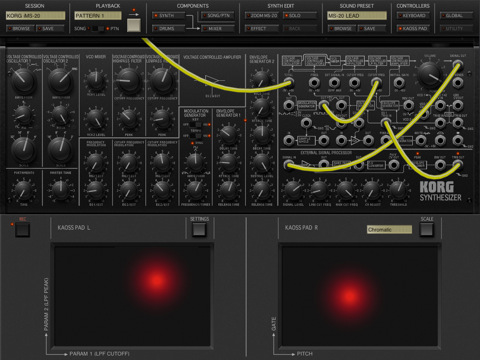Toggle the Kaoss Pad REC button
The width and height of the screenshot is (480, 360).
click(22, 230)
